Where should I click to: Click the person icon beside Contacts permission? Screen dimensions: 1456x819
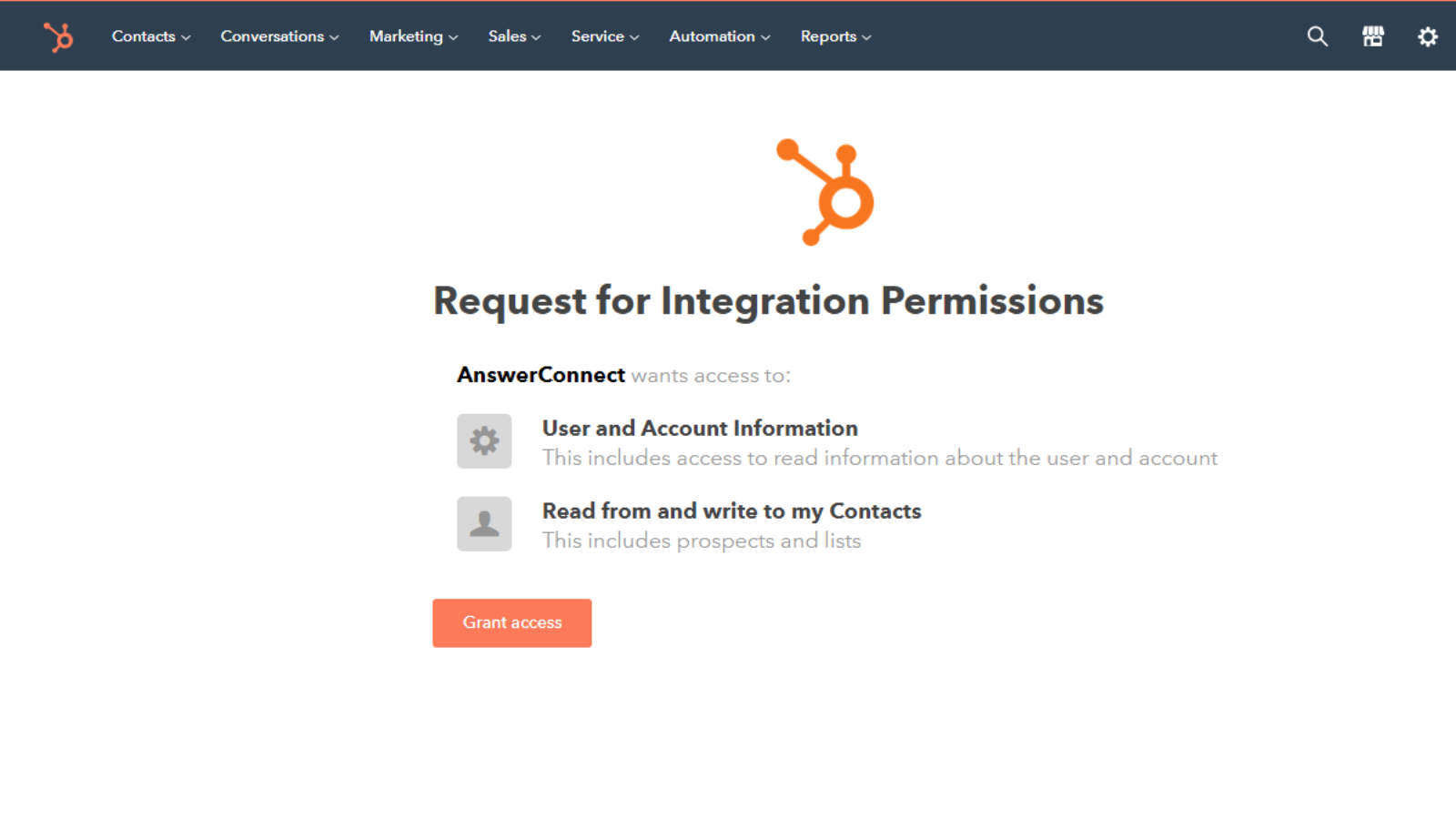pyautogui.click(x=484, y=524)
